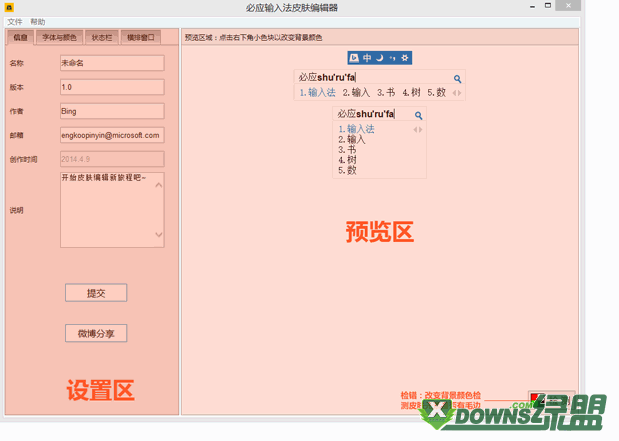Open the 文件 menu
619x441 pixels.
pyautogui.click(x=15, y=22)
